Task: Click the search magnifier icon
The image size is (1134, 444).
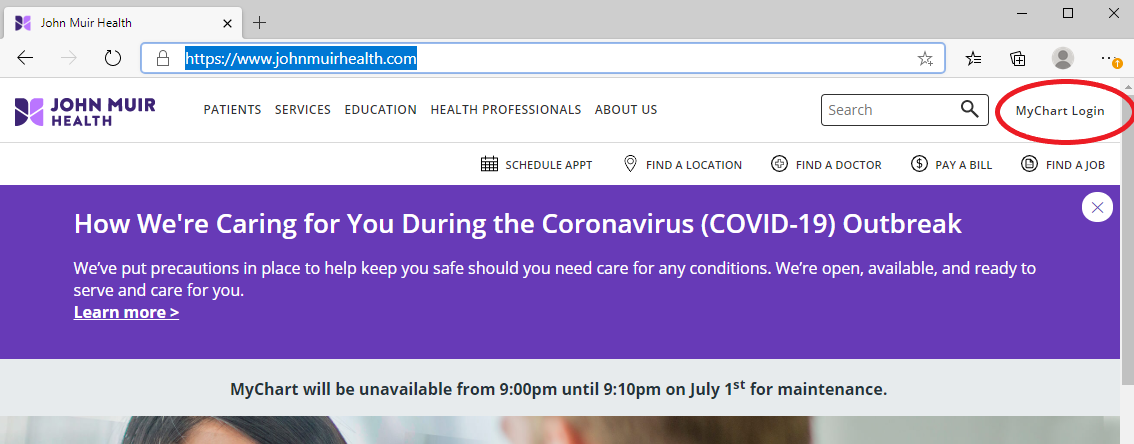Action: [x=969, y=110]
